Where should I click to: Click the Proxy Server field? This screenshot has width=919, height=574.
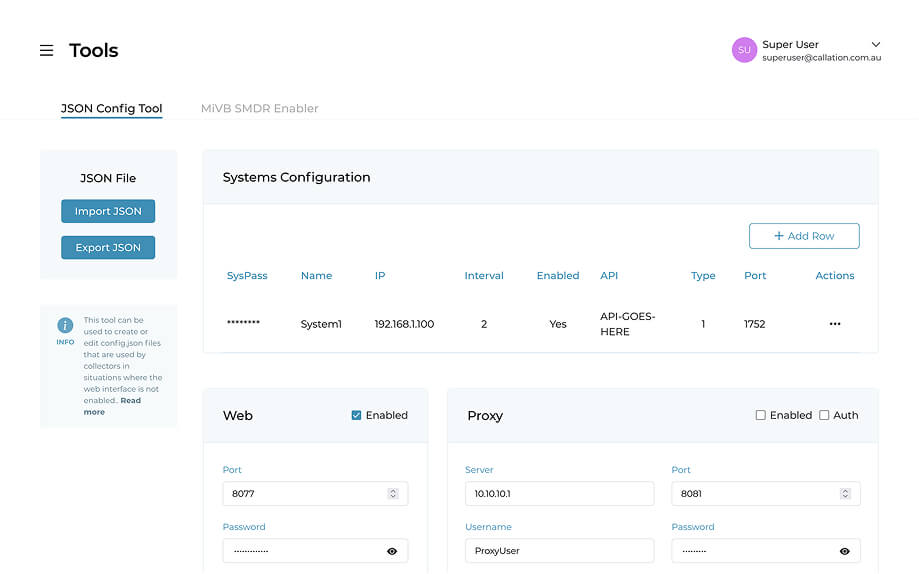[x=559, y=494]
